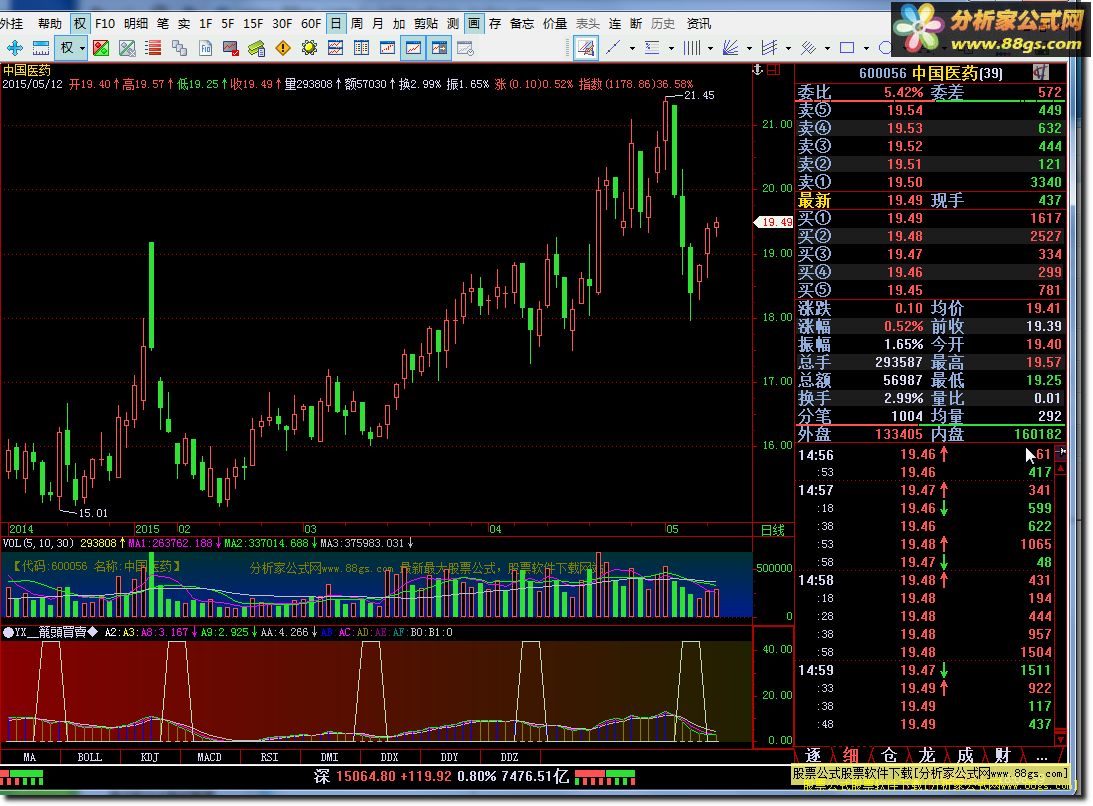Toggle the 日 daily period button

pos(335,23)
